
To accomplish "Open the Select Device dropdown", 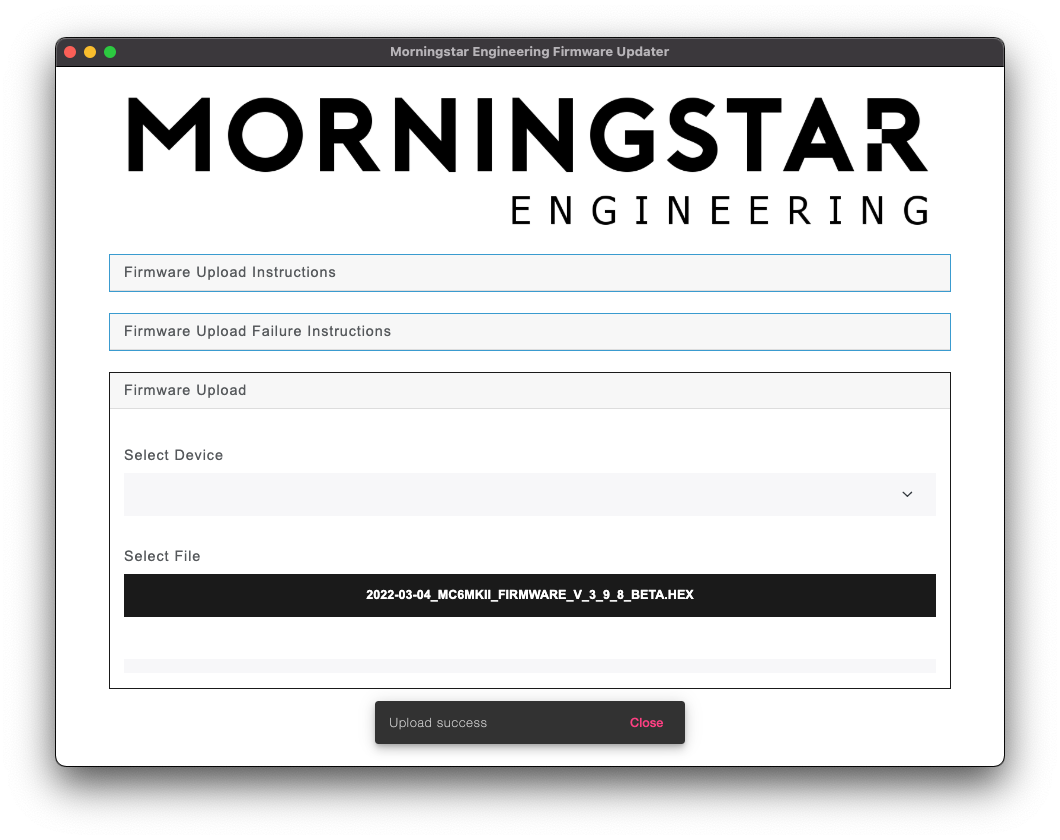I will (x=529, y=495).
